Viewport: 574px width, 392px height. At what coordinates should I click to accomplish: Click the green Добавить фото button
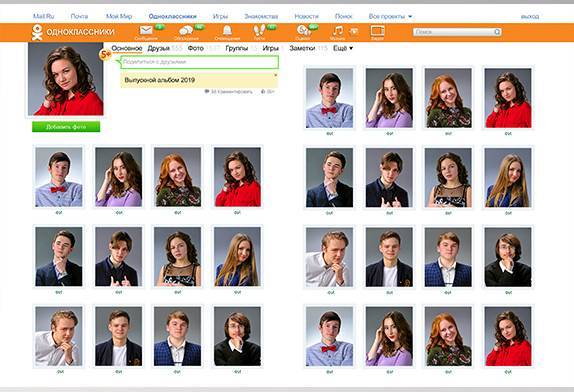click(66, 127)
